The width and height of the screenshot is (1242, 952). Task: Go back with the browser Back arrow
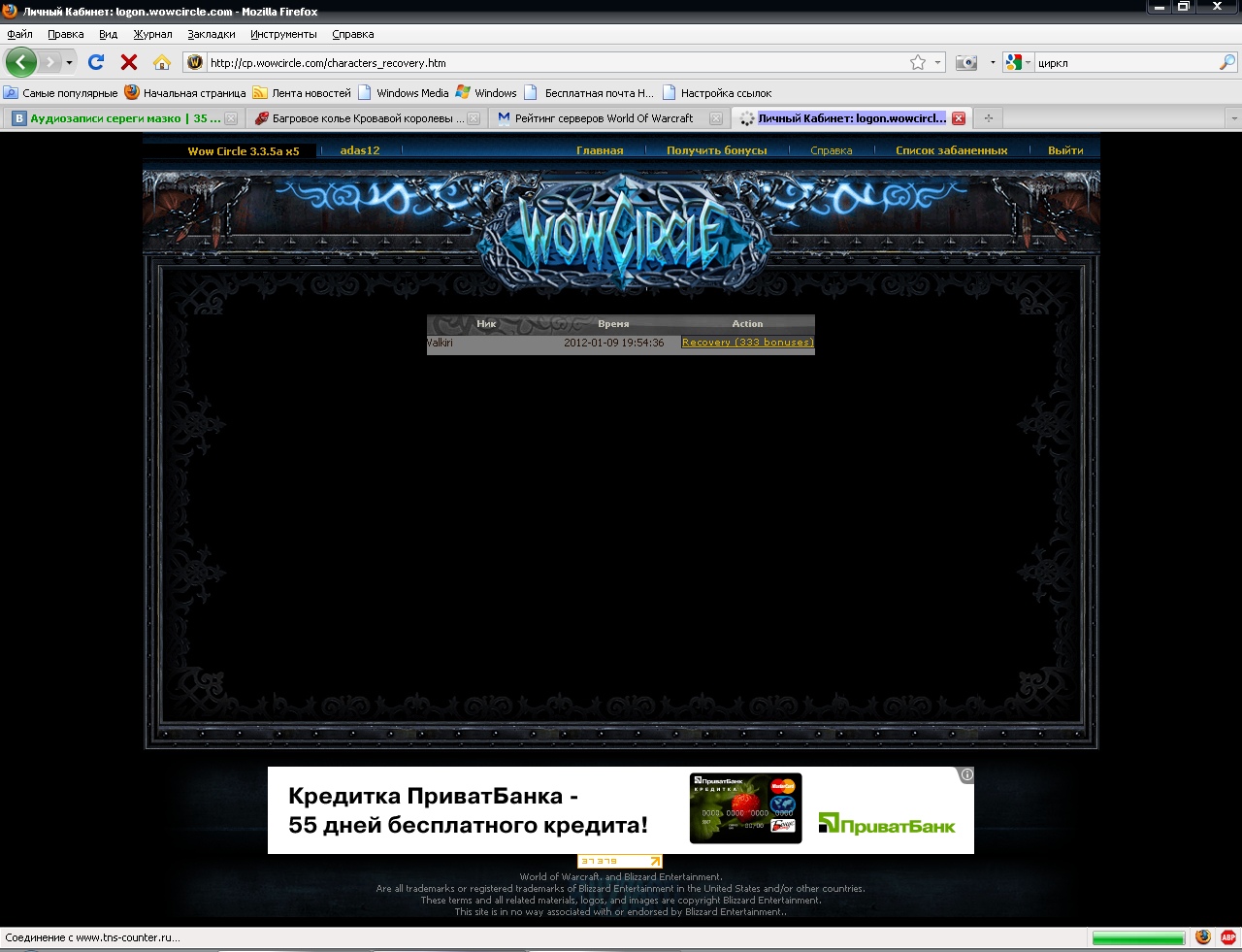pos(20,62)
